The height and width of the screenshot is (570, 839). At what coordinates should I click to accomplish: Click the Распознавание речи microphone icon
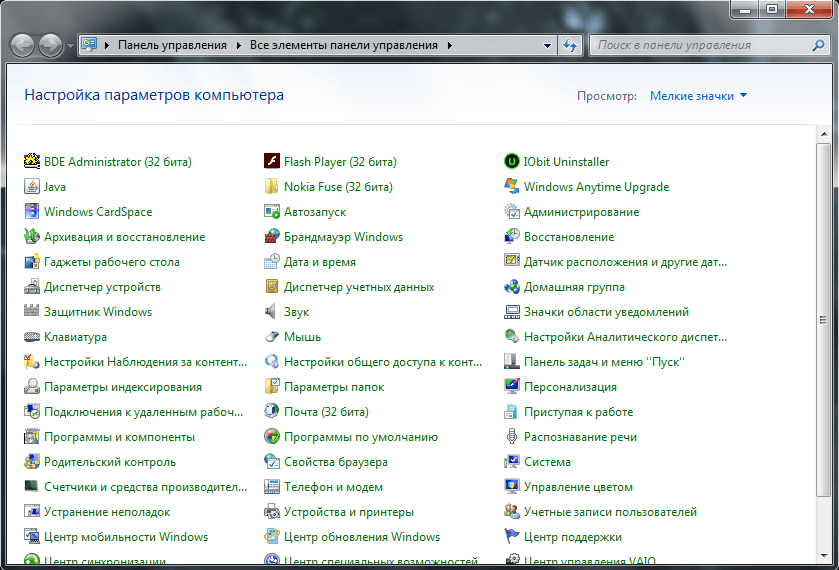[512, 437]
